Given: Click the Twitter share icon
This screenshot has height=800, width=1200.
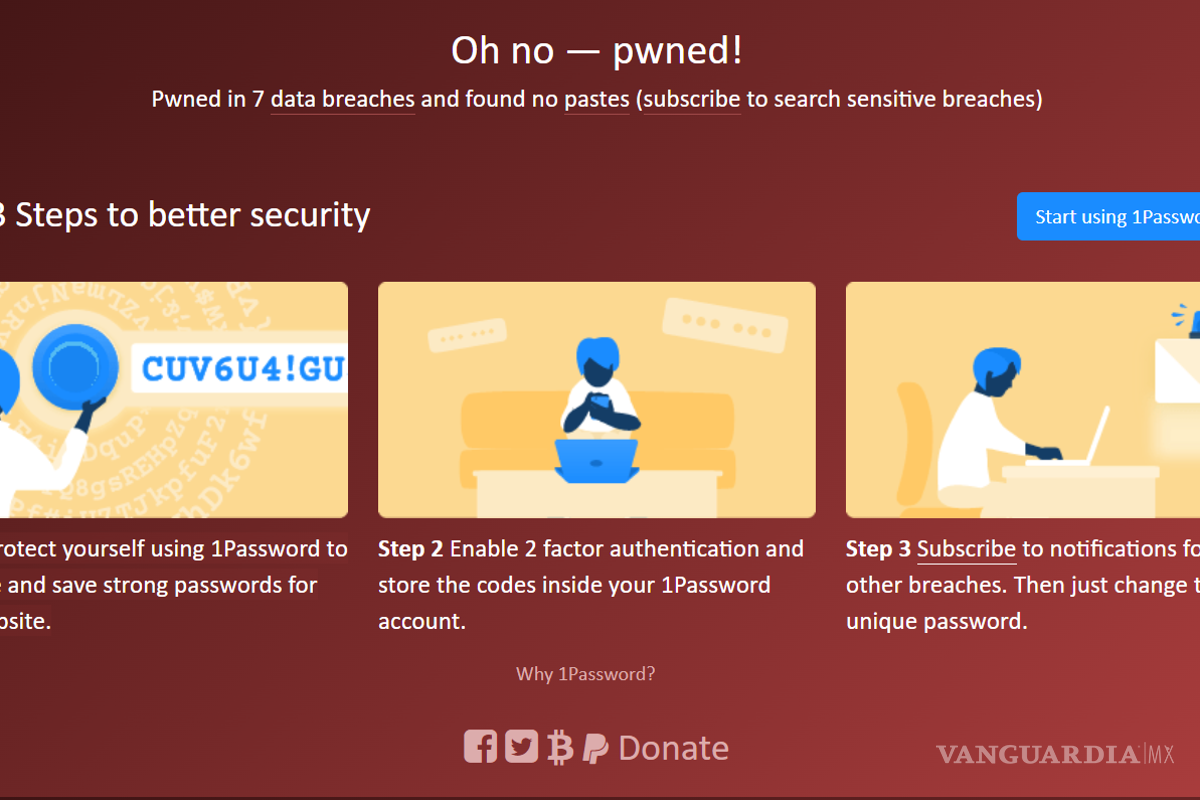Looking at the screenshot, I should (x=521, y=746).
